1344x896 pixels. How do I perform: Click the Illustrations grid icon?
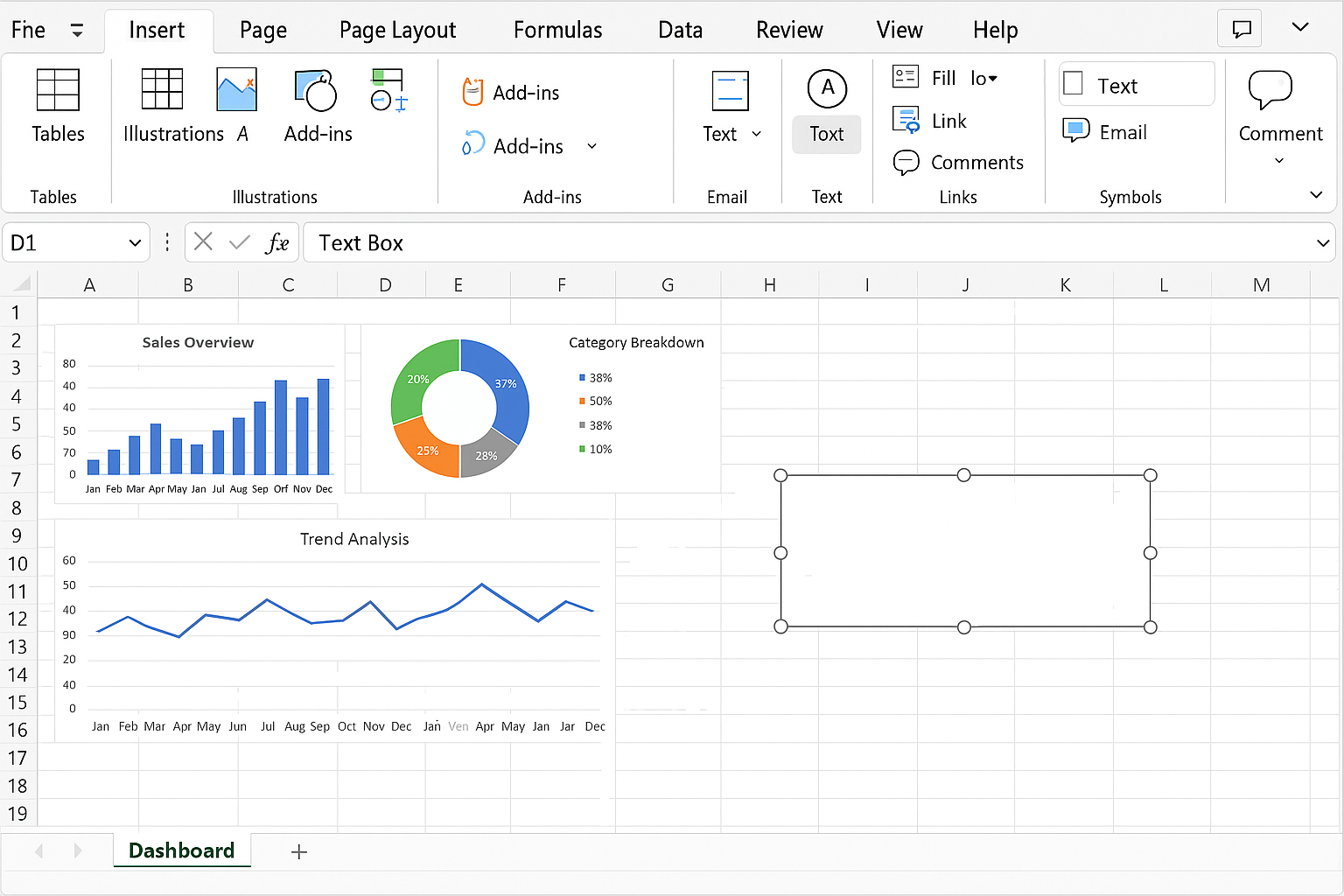(162, 88)
